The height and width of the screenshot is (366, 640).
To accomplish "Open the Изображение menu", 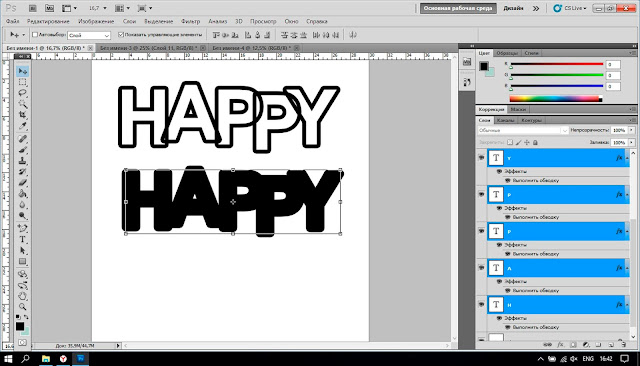I will tap(96, 21).
